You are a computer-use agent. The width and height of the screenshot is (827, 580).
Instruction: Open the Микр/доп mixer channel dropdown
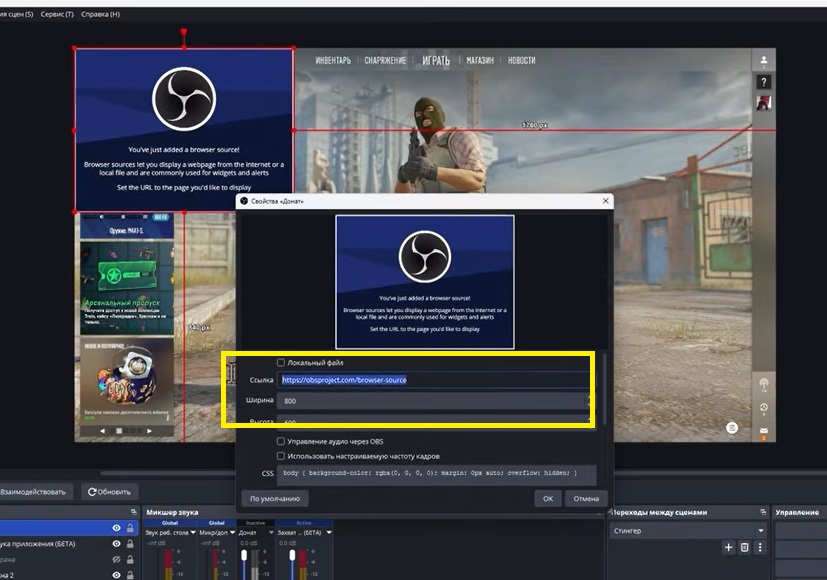tap(232, 533)
